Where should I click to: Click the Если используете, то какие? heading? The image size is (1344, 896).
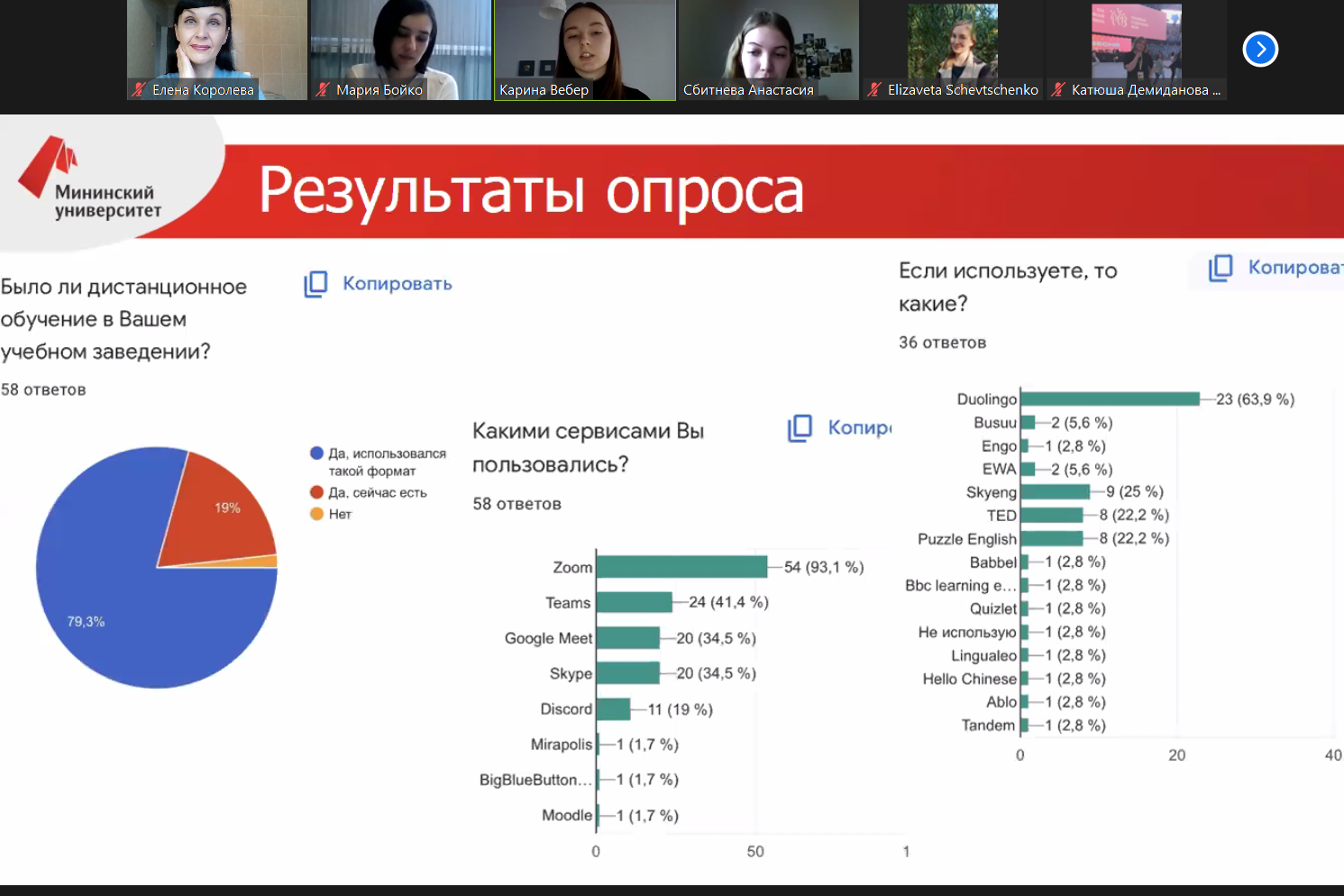pyautogui.click(x=1008, y=287)
